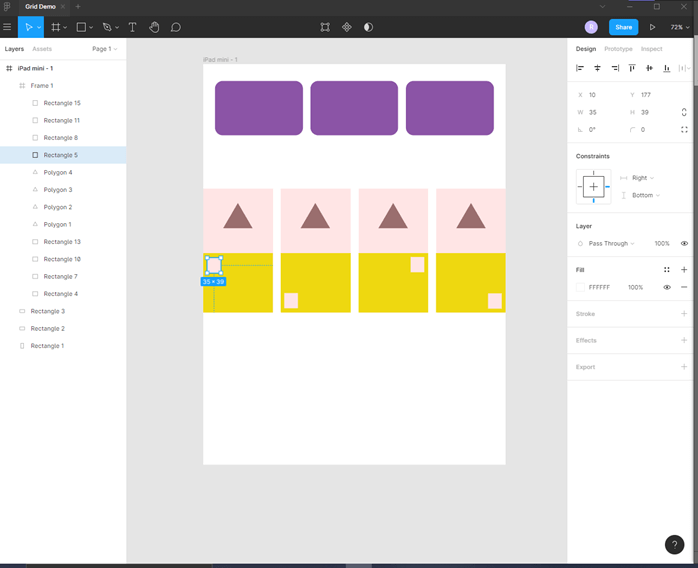The width and height of the screenshot is (698, 568).
Task: Switch to Design tab
Action: click(586, 49)
